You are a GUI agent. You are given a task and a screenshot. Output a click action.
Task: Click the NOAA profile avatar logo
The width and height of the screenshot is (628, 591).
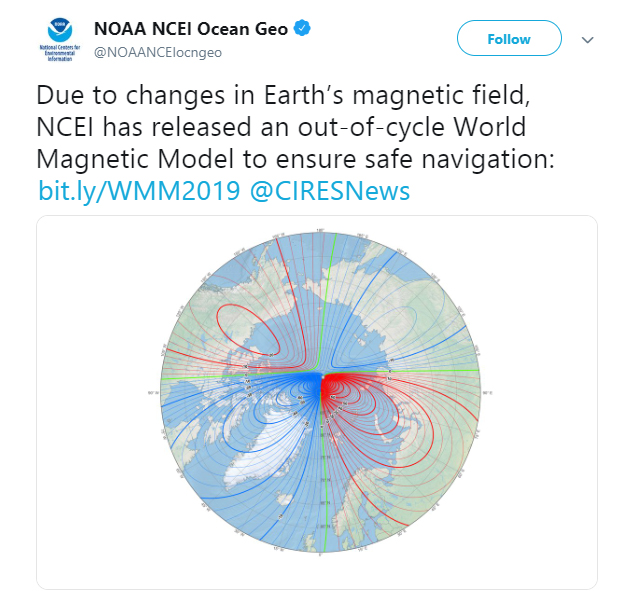click(x=60, y=39)
